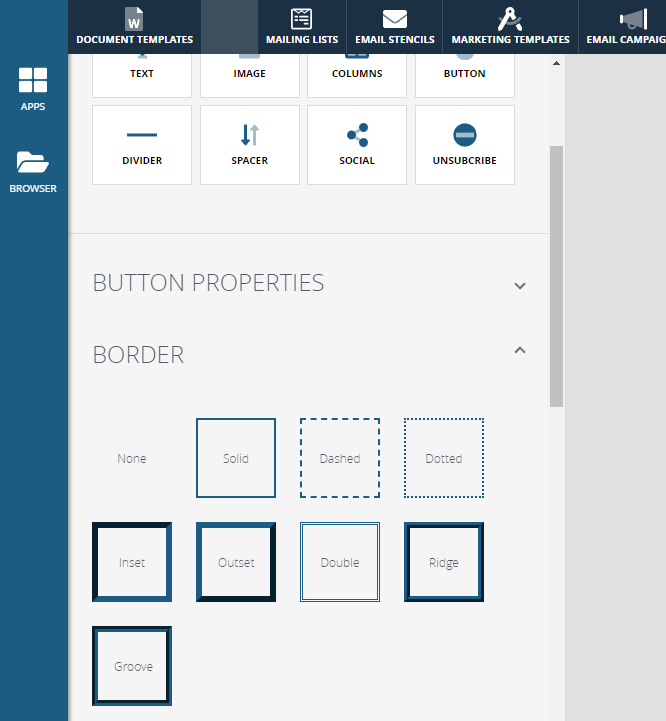Open the Email Stencils tab
Screen dimensions: 666x721
click(x=395, y=27)
